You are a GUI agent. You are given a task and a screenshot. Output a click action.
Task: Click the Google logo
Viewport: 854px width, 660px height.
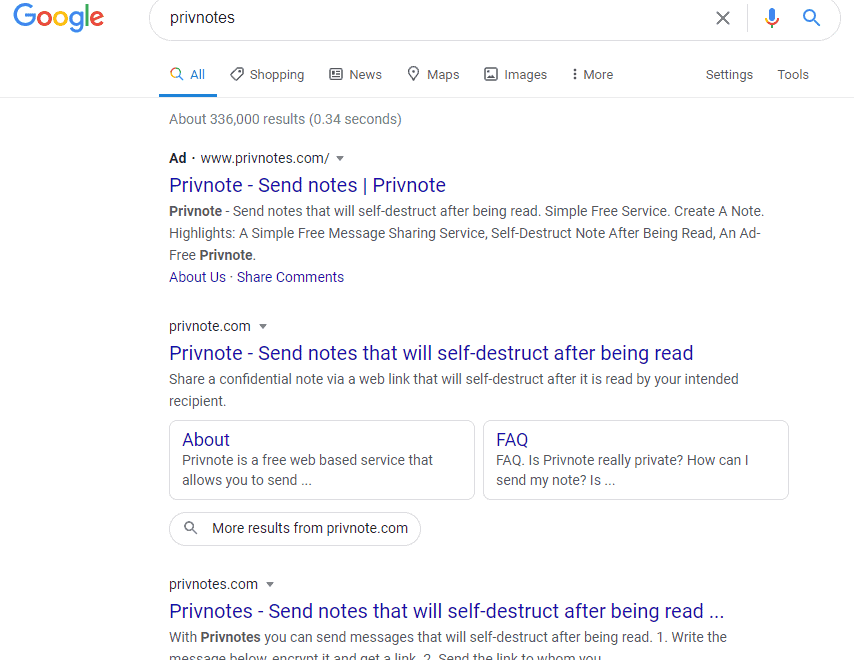(x=58, y=17)
